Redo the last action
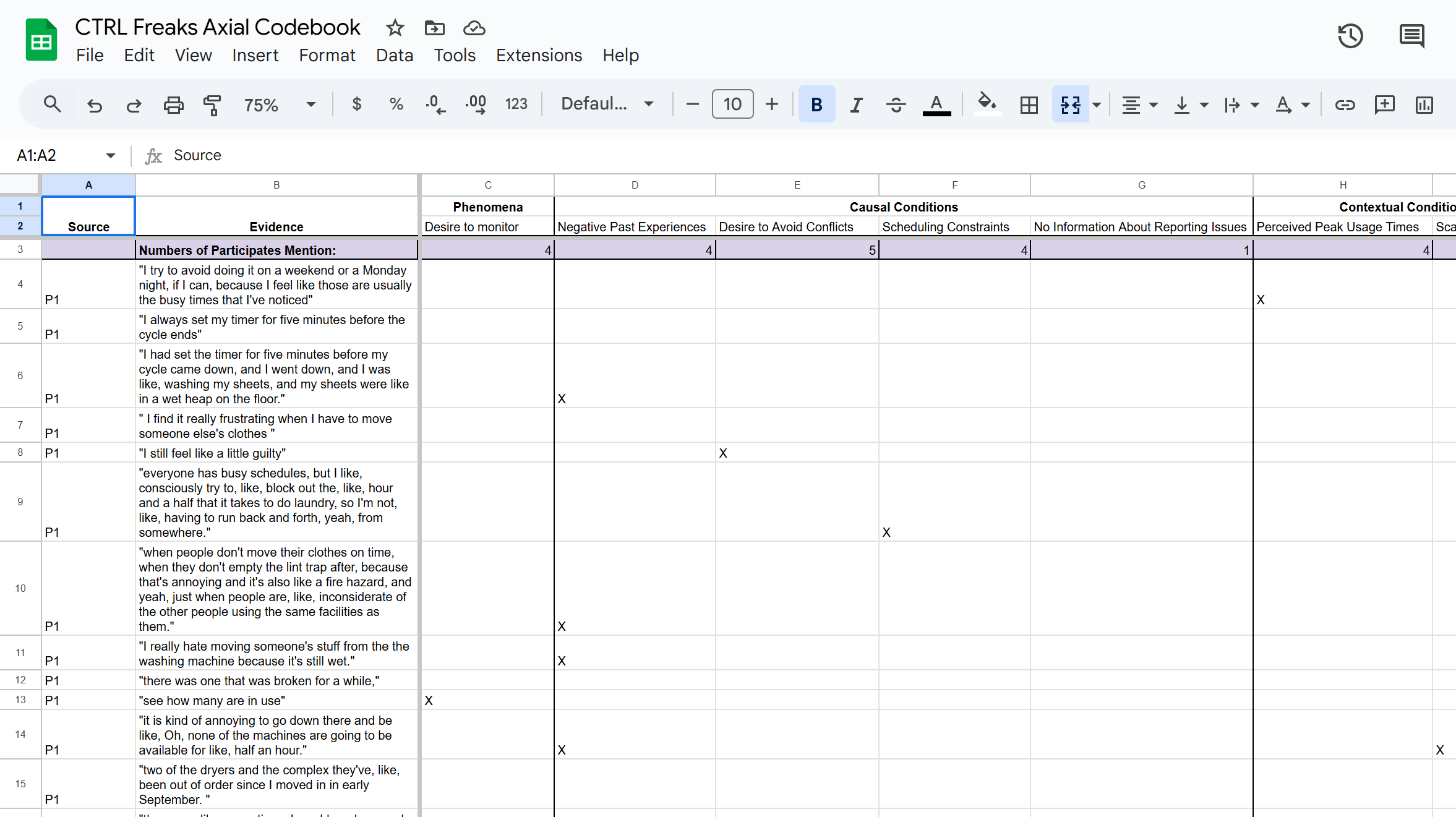1456x817 pixels. pos(134,105)
